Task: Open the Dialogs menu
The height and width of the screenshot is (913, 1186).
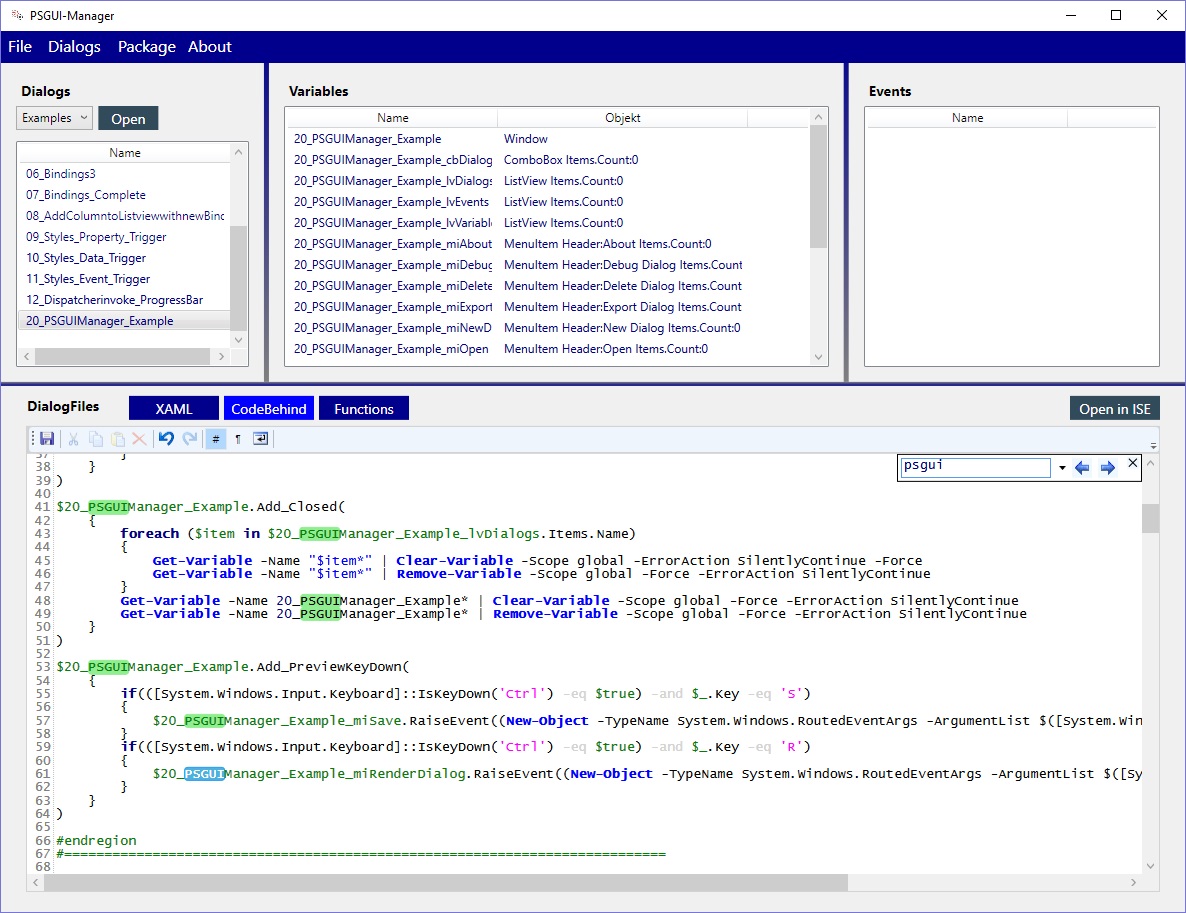Action: point(74,47)
